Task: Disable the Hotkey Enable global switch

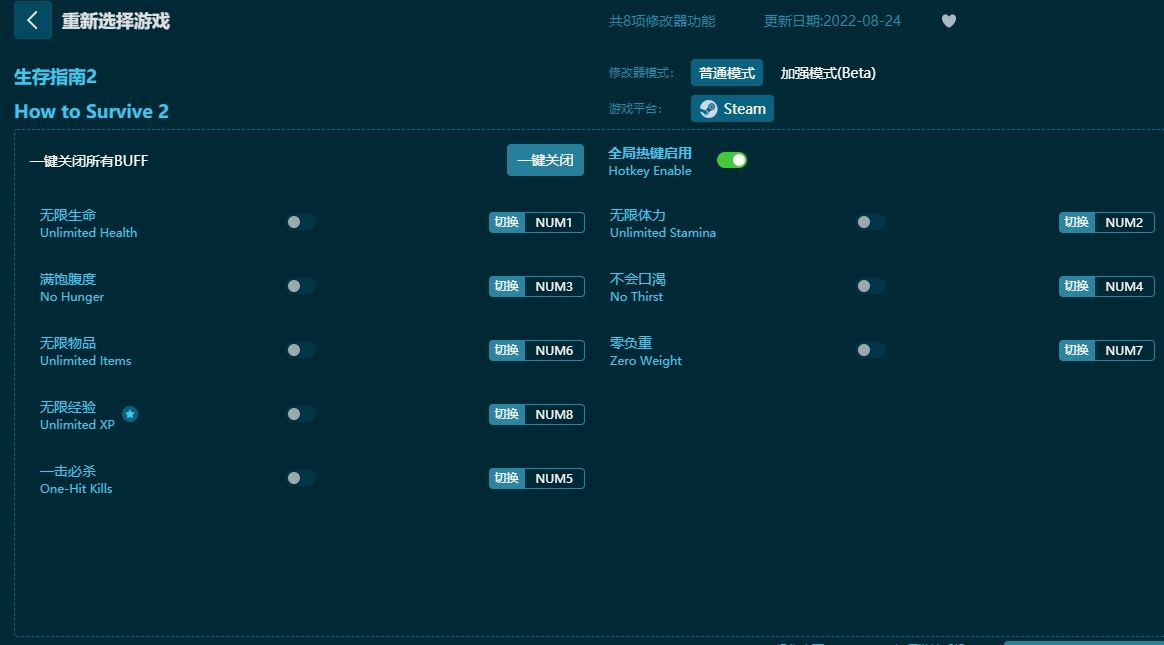Action: click(732, 159)
